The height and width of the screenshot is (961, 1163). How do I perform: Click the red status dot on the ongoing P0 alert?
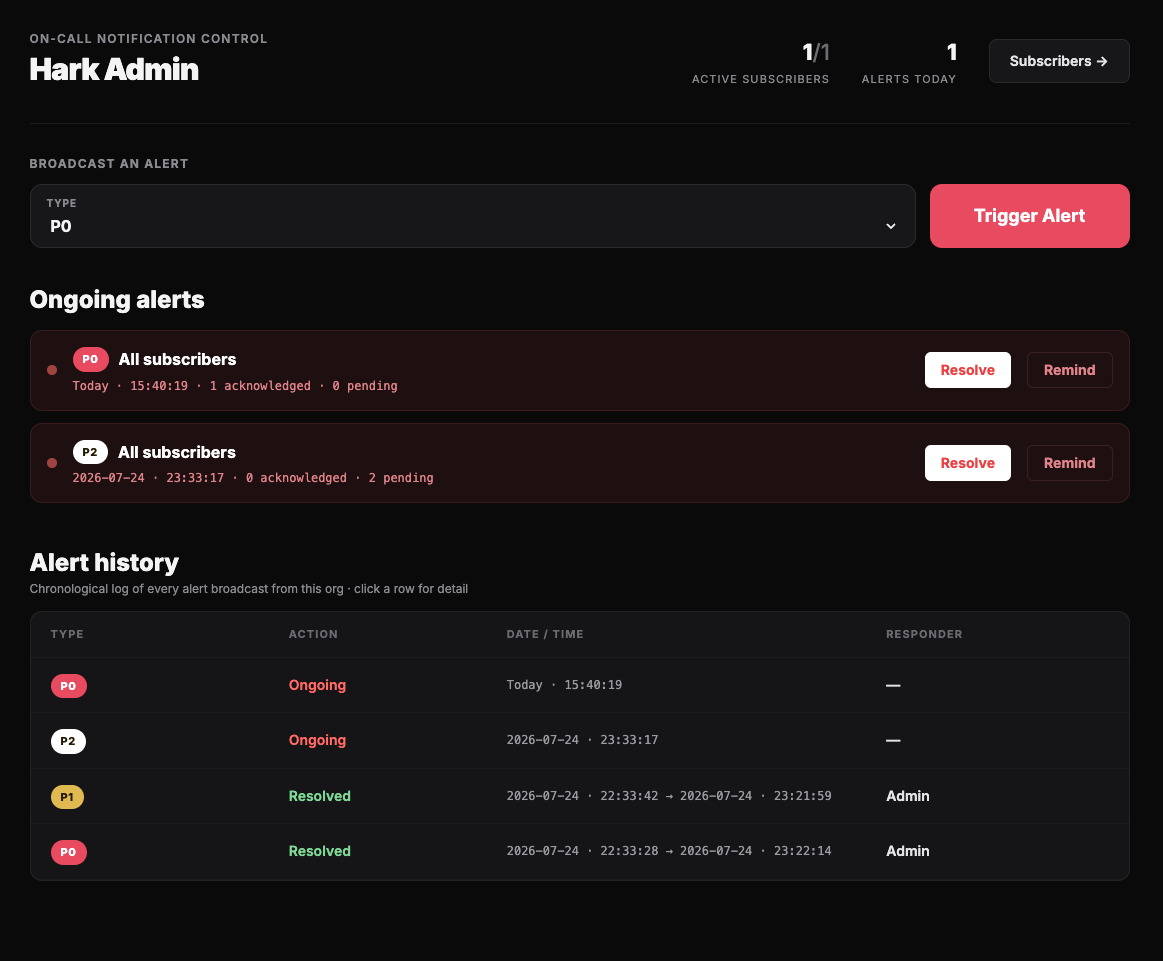(52, 370)
